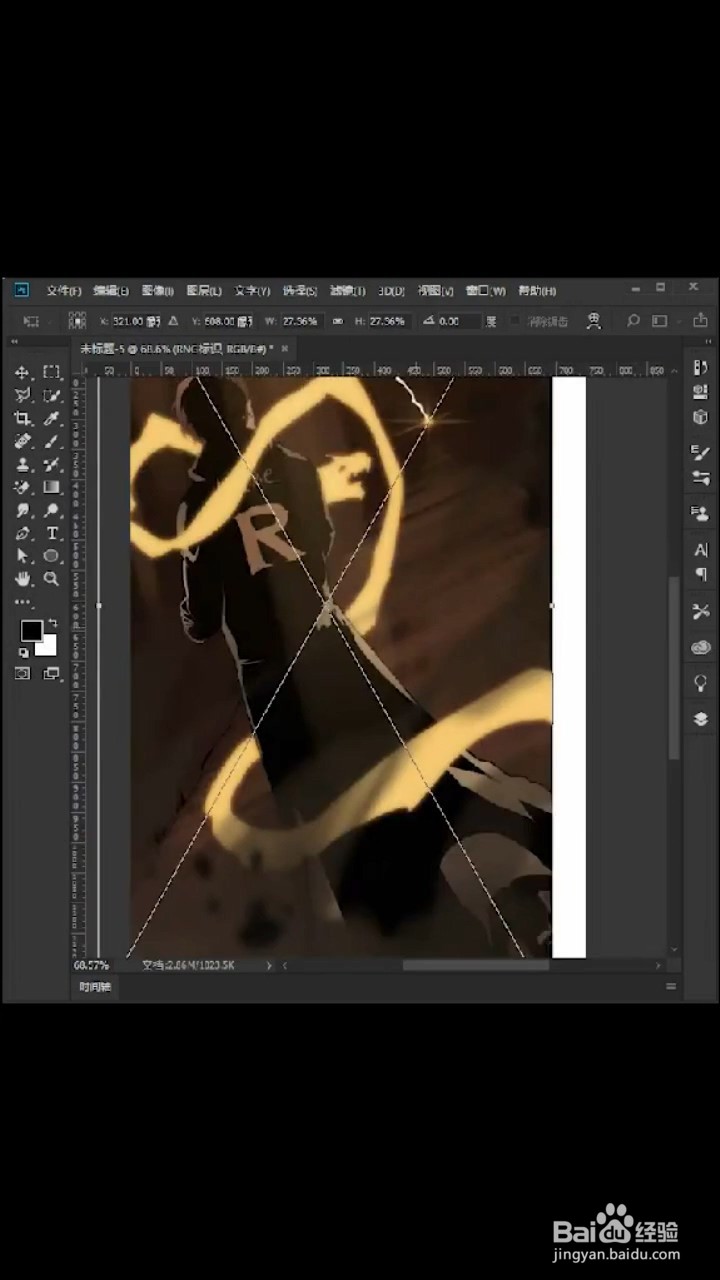Select the Quick Selection tool
This screenshot has width=720, height=1280.
[51, 395]
